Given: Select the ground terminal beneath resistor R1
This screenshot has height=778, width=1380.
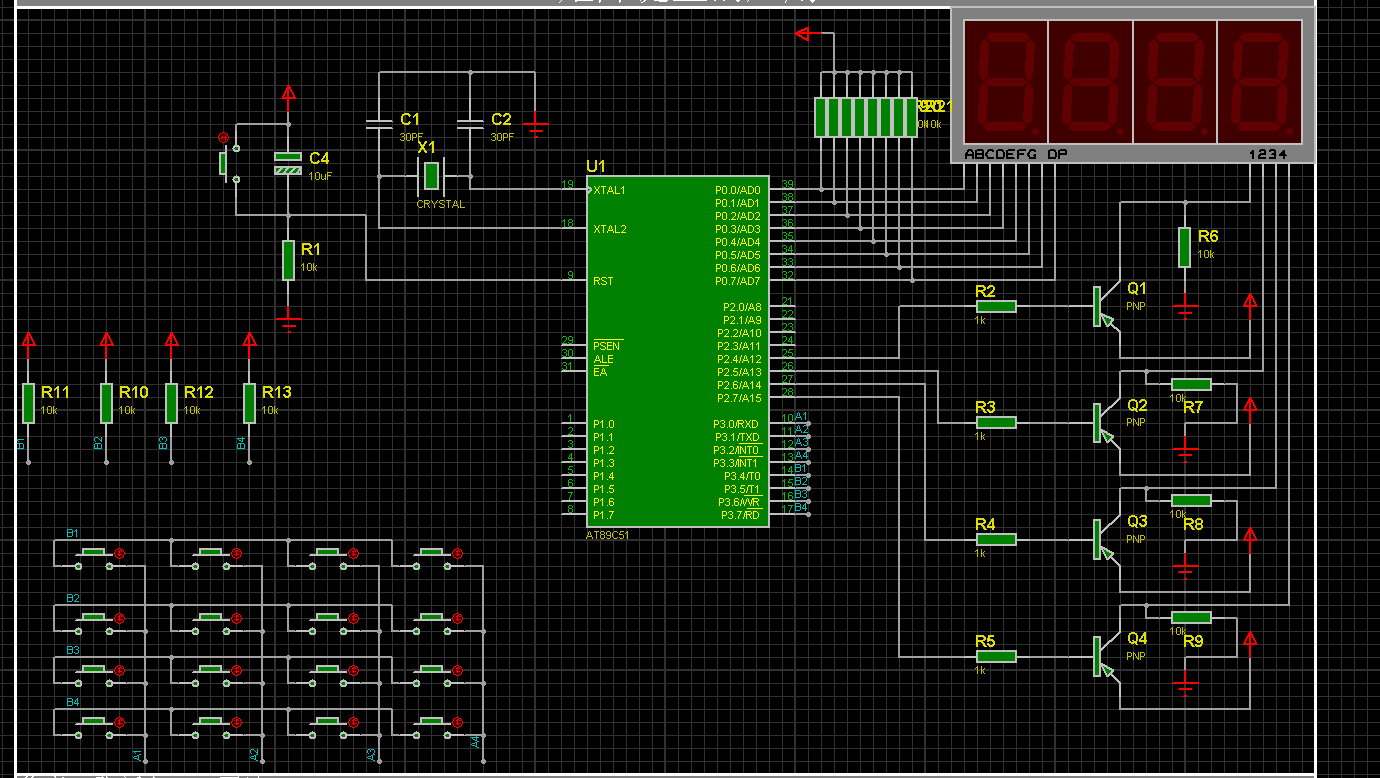Looking at the screenshot, I should pyautogui.click(x=288, y=321).
